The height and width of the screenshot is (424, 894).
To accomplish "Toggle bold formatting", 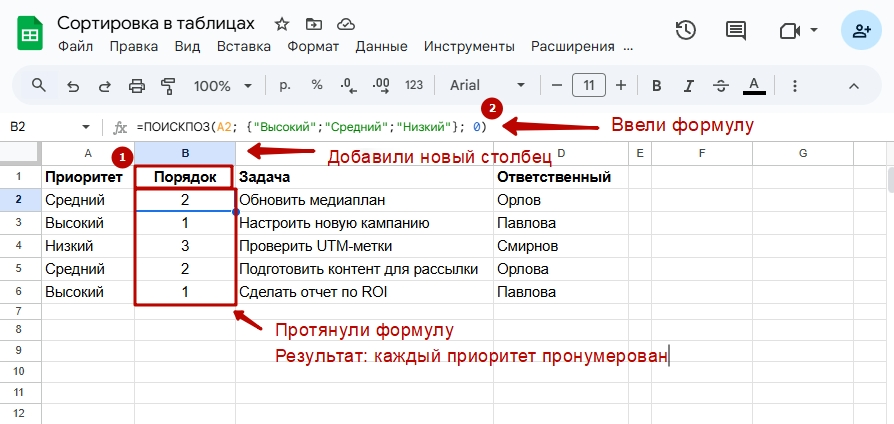I will (x=657, y=86).
